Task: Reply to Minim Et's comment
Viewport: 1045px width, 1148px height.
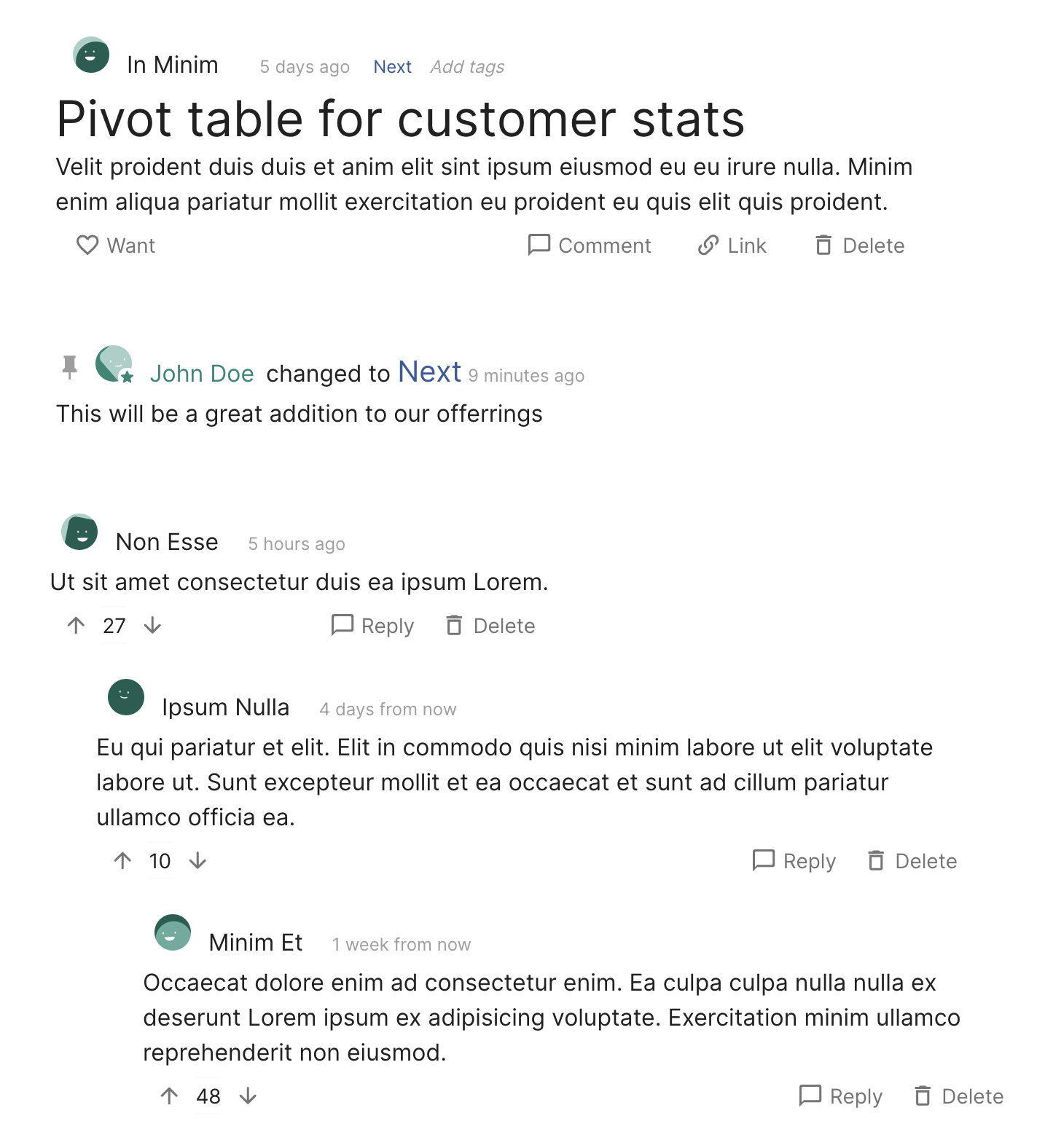Action: 840,1096
